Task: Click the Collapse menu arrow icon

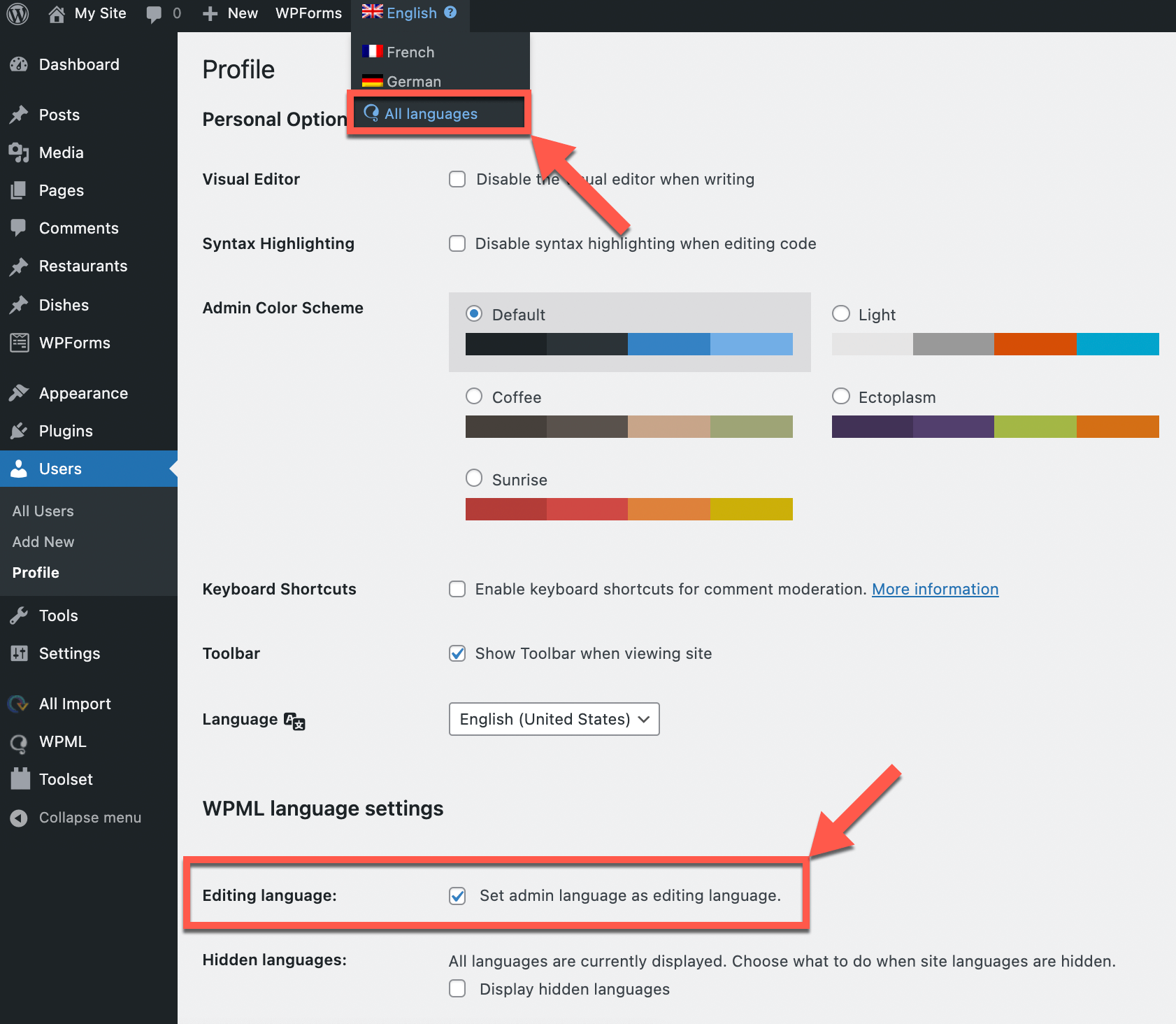Action: [x=19, y=818]
